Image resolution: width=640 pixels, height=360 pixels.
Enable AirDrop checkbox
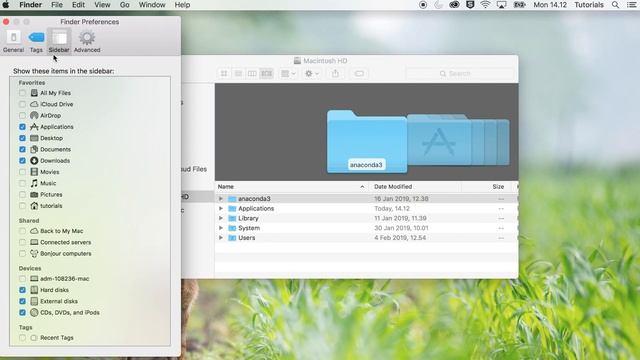click(22, 116)
